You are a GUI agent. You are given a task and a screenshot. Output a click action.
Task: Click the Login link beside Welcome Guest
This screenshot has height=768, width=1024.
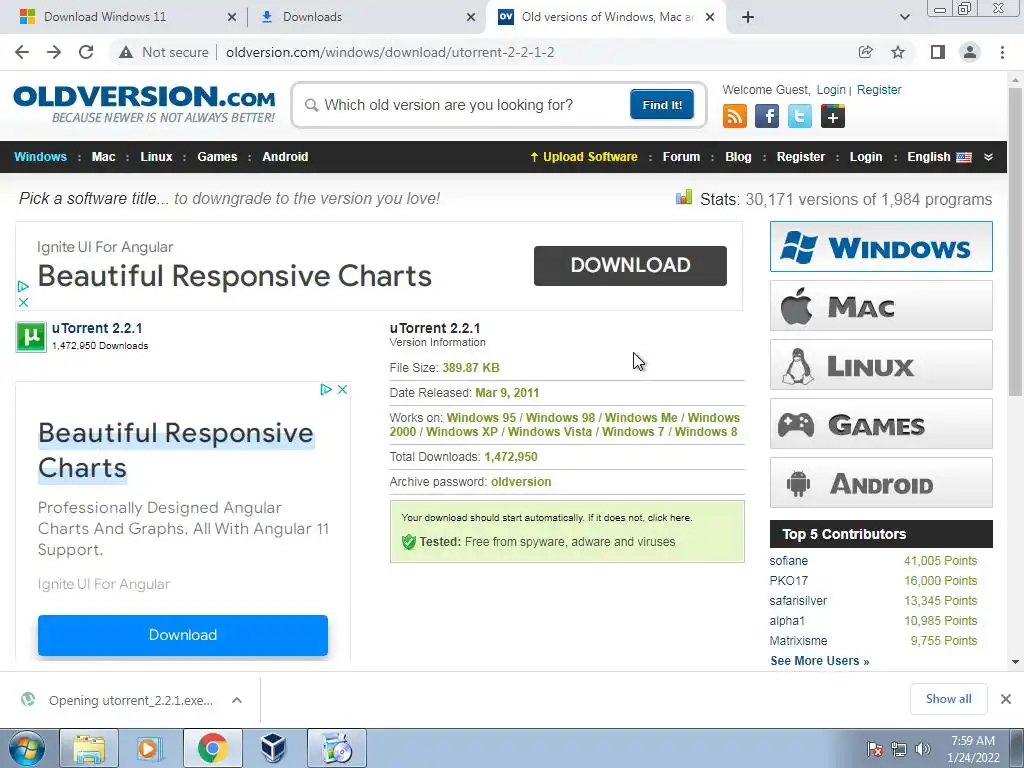click(x=831, y=90)
